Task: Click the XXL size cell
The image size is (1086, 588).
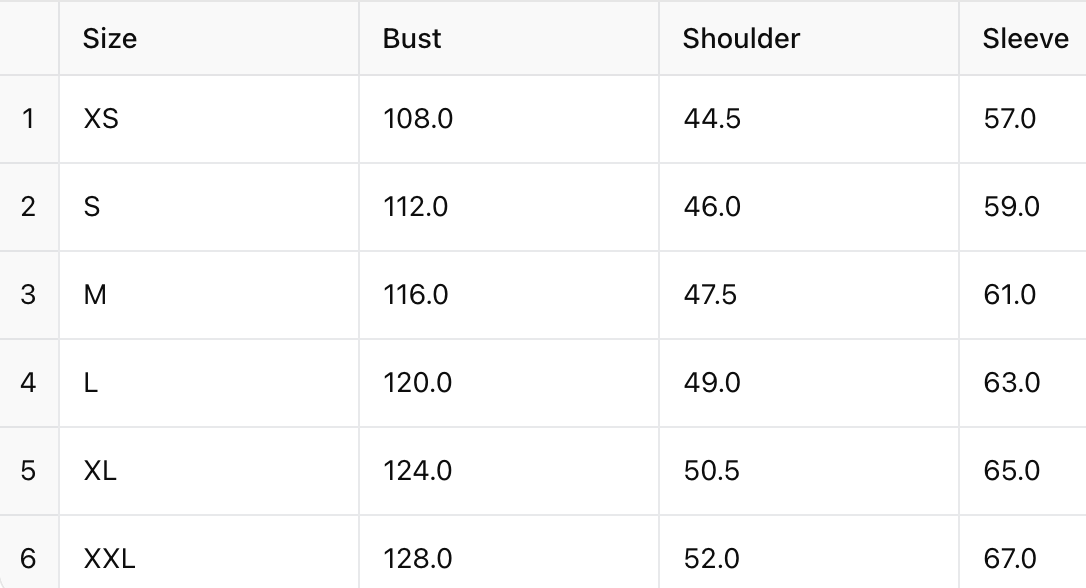Action: (109, 558)
